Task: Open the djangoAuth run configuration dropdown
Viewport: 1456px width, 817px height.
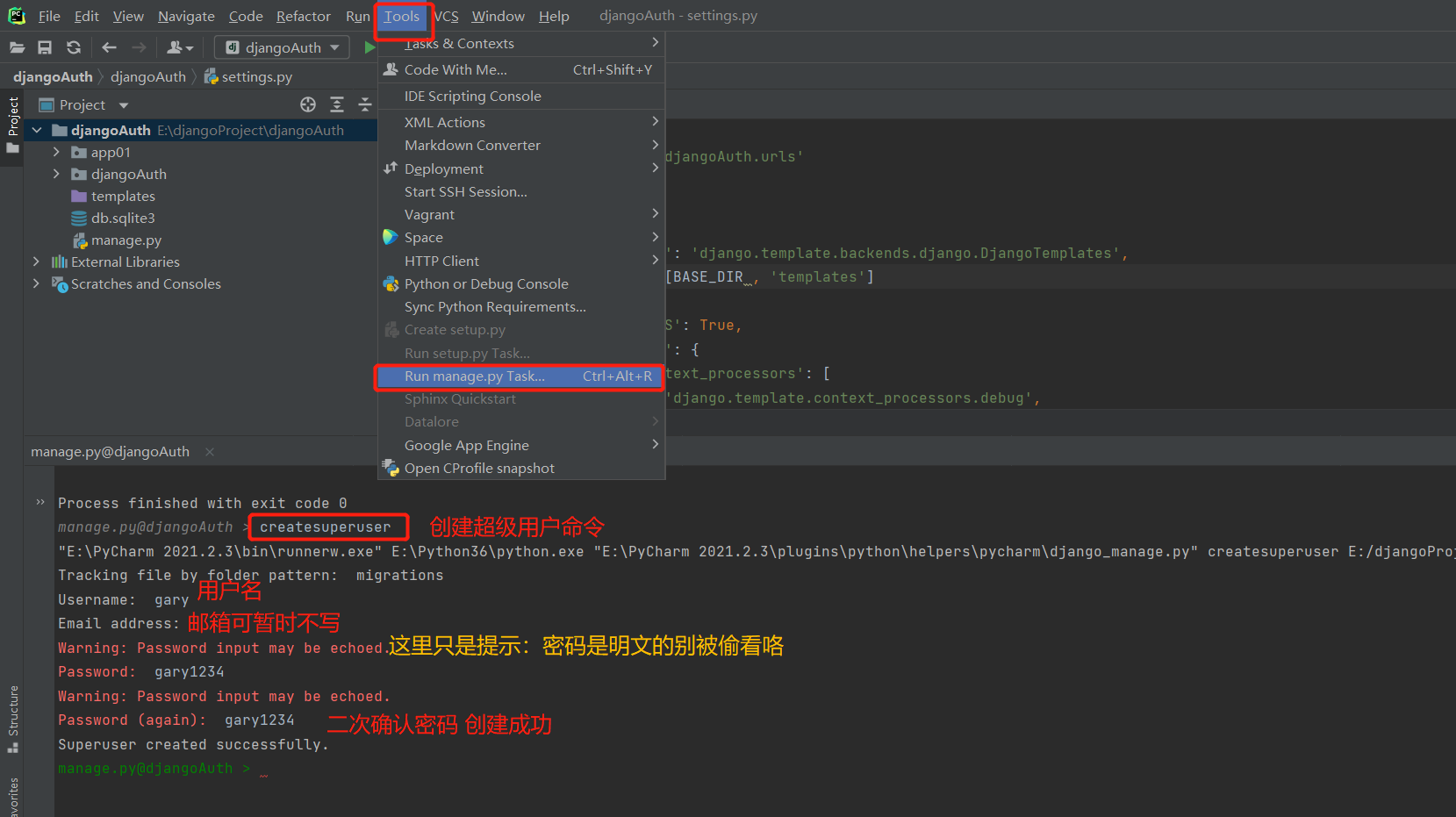Action: pos(282,47)
